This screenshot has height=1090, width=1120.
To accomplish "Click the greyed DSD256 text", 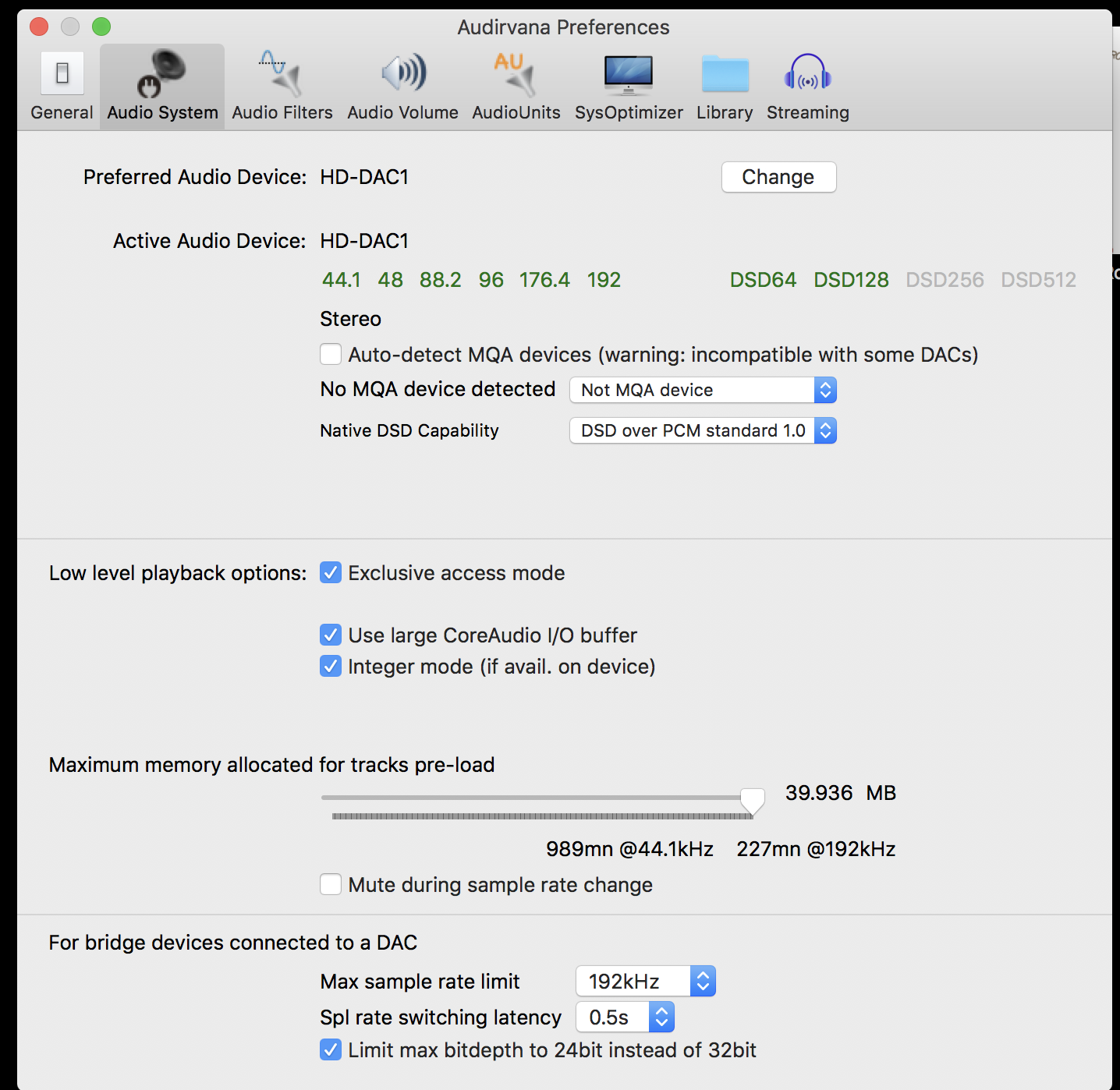I will (945, 280).
